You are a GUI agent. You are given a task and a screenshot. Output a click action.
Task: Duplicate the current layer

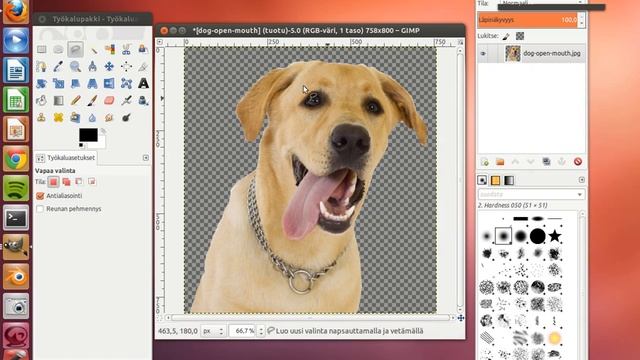pyautogui.click(x=546, y=162)
